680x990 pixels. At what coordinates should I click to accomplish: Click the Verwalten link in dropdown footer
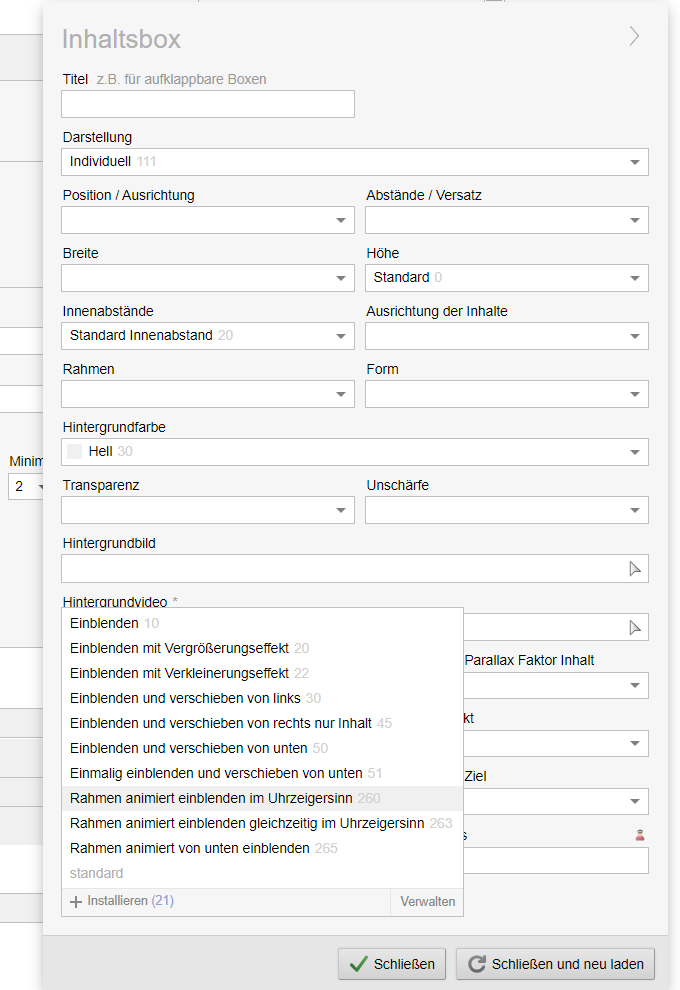[x=427, y=901]
